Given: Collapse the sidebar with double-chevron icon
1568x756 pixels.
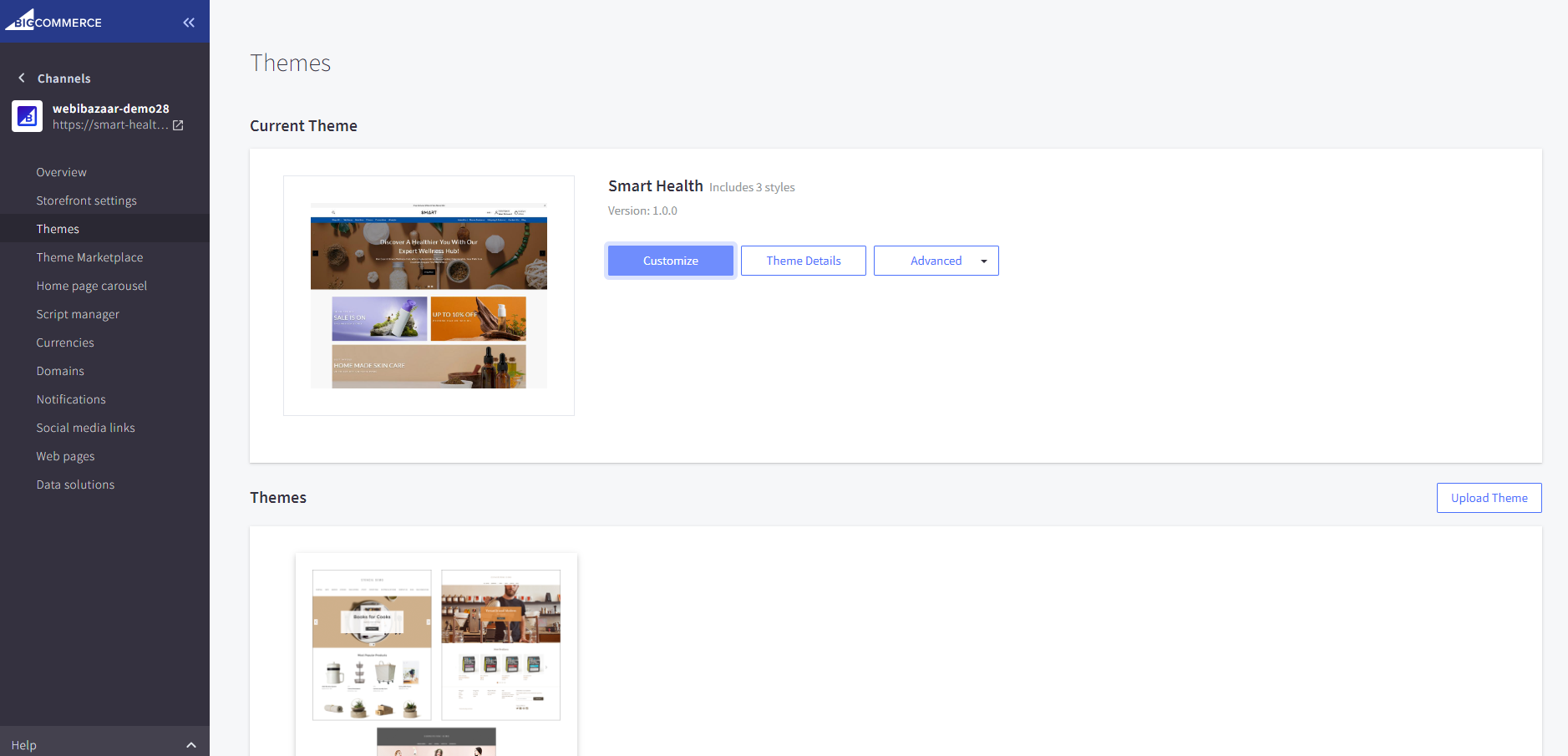Looking at the screenshot, I should click(x=189, y=23).
